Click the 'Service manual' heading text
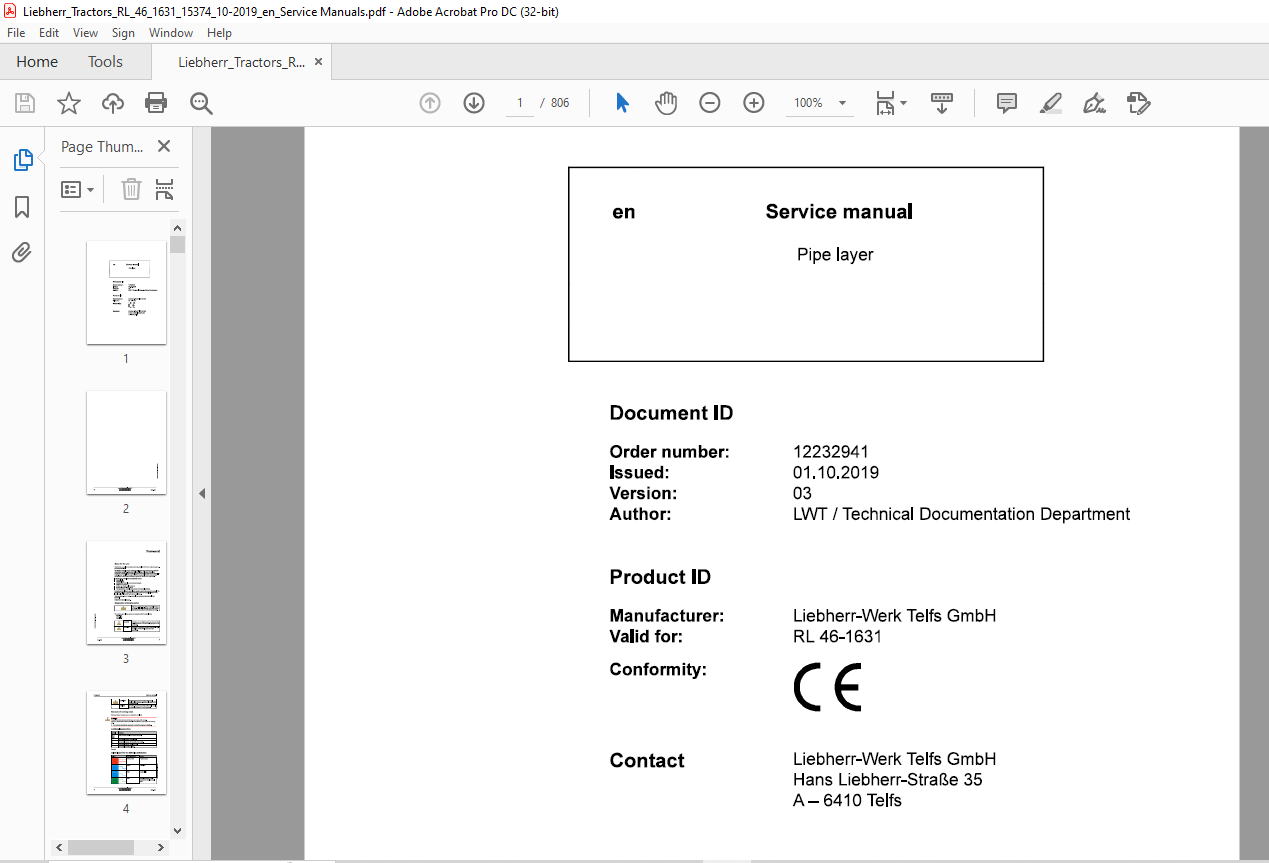The width and height of the screenshot is (1269, 863). (839, 211)
